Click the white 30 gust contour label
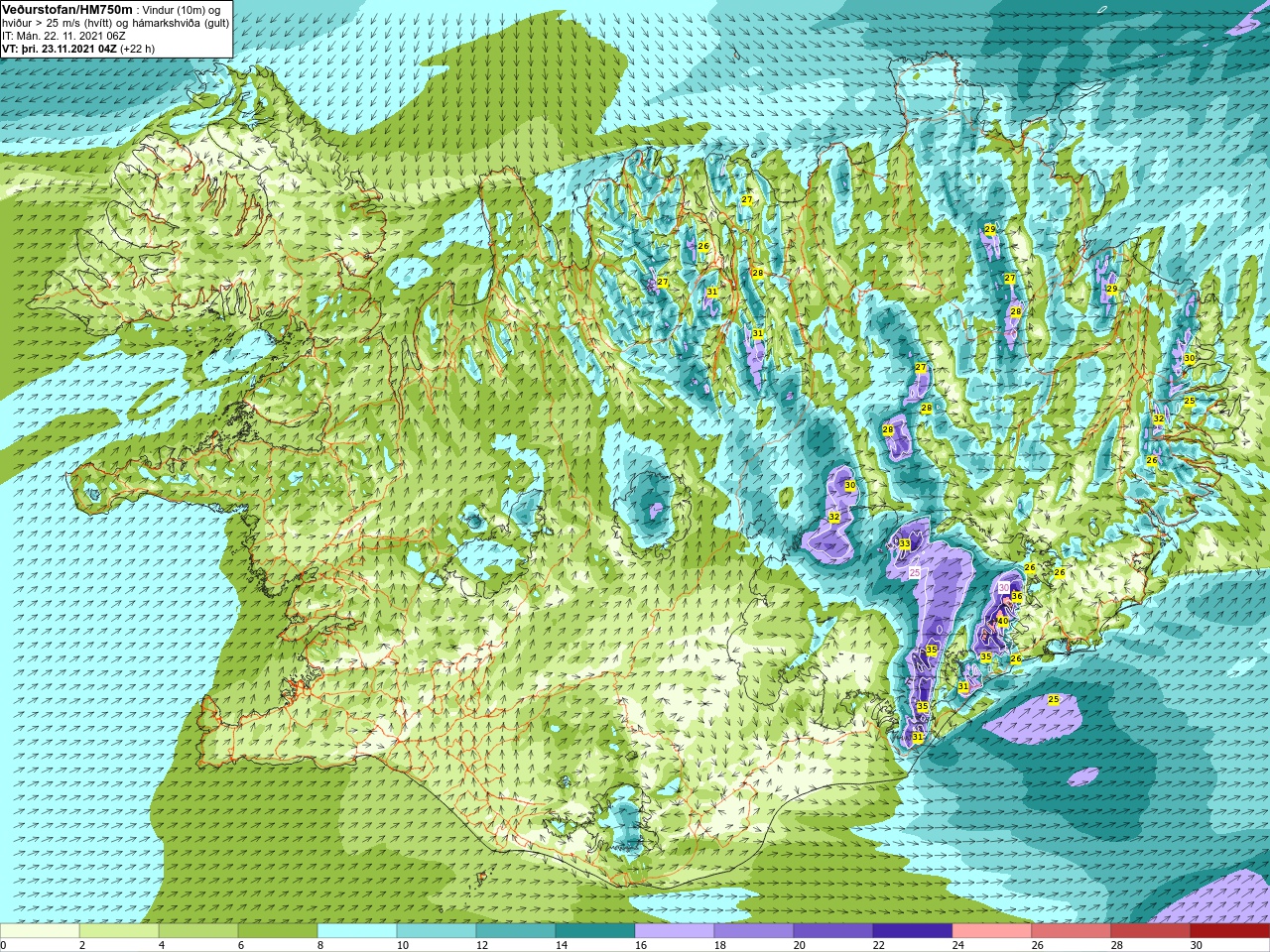1270x952 pixels. point(1004,588)
